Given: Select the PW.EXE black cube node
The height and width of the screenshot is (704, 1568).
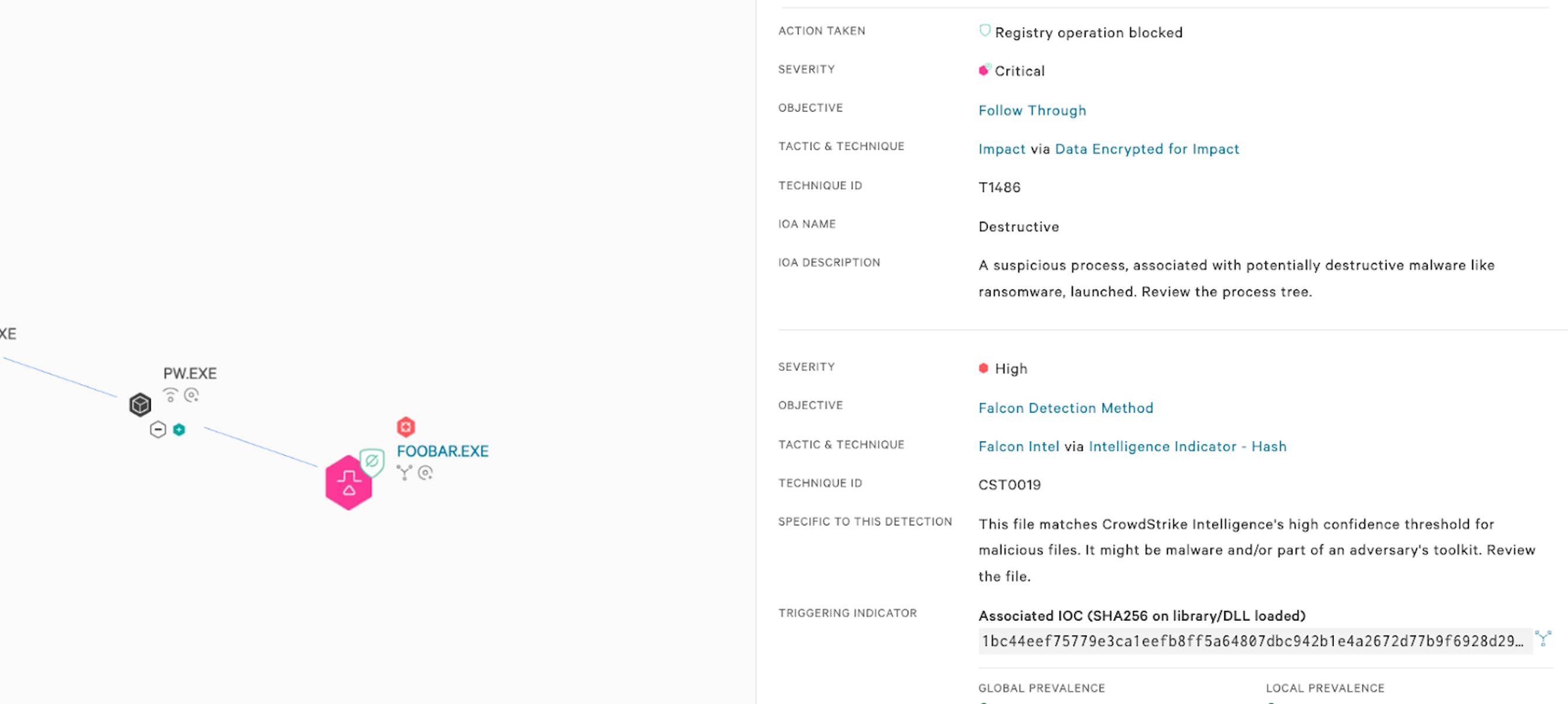Looking at the screenshot, I should click(140, 404).
